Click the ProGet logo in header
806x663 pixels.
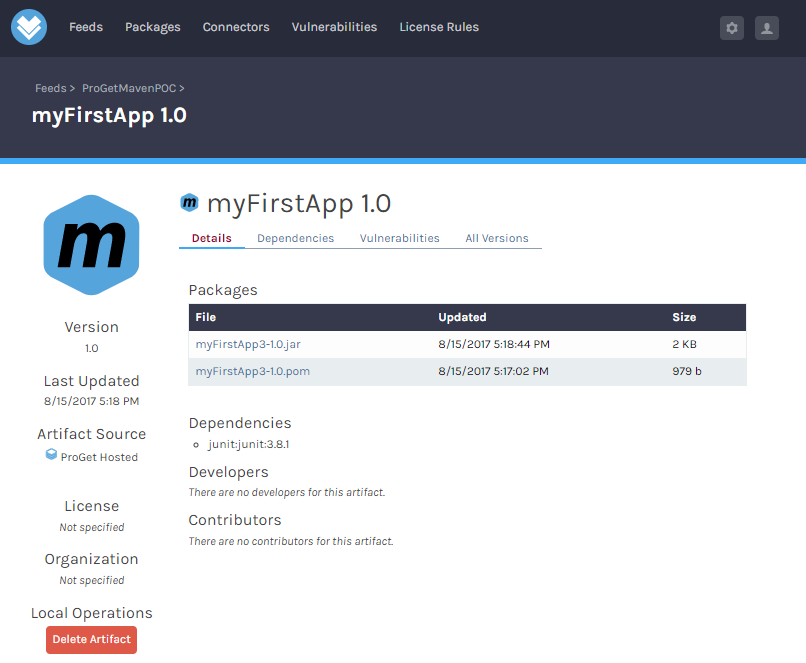coord(29,27)
